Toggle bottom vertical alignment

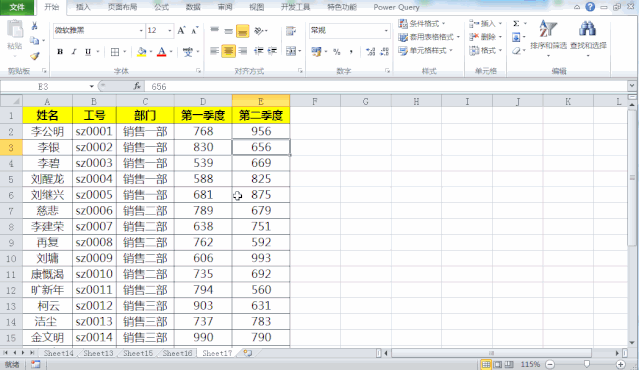pyautogui.click(x=242, y=31)
